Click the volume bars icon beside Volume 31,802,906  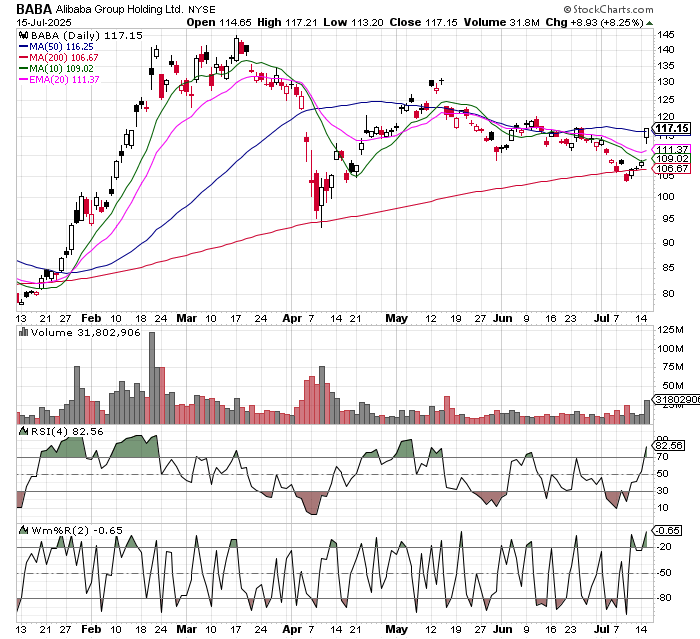coord(24,332)
